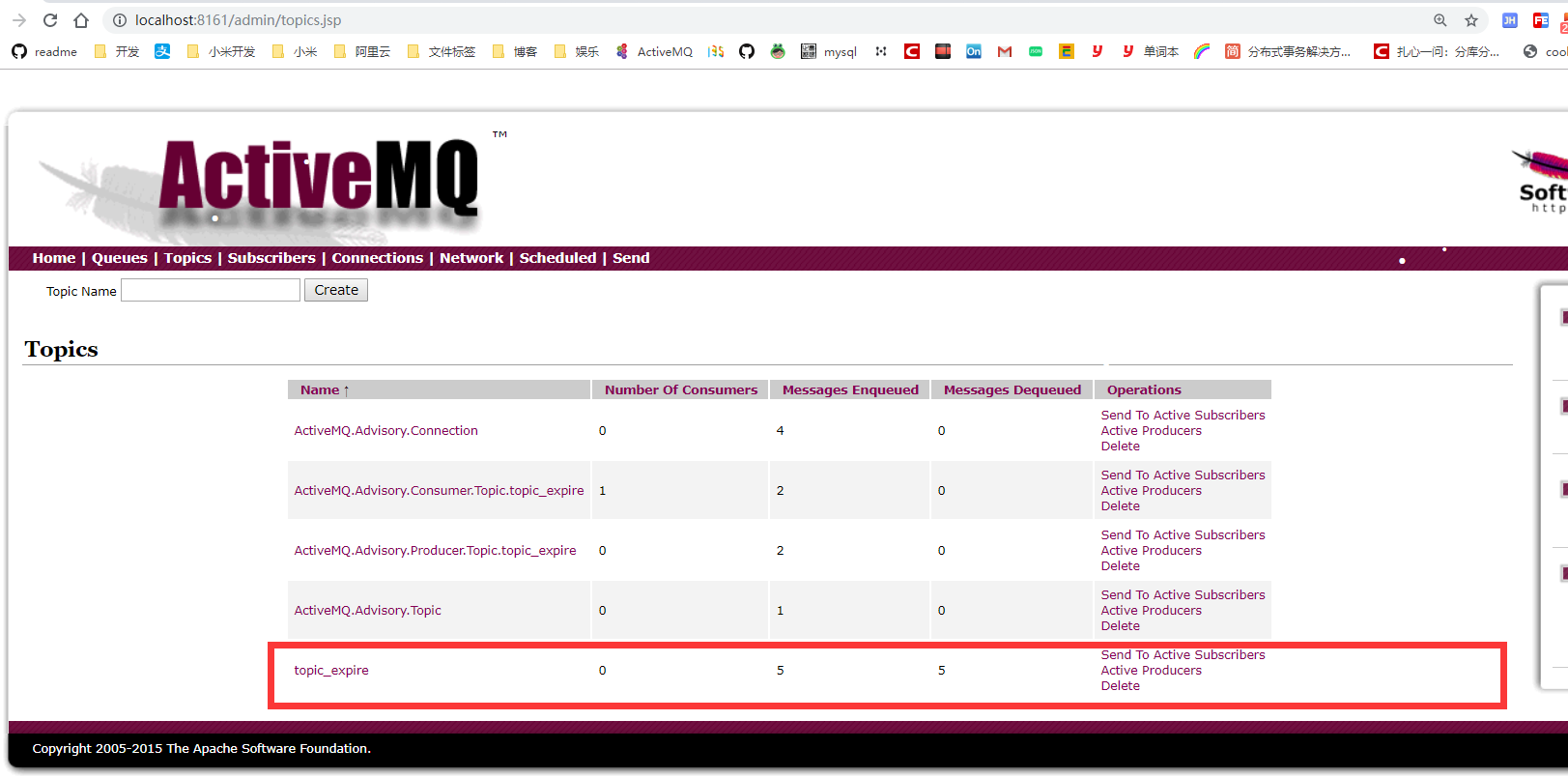Click the 5 Messages Dequeued value for topic_expire
The width and height of the screenshot is (1568, 778).
coord(942,671)
